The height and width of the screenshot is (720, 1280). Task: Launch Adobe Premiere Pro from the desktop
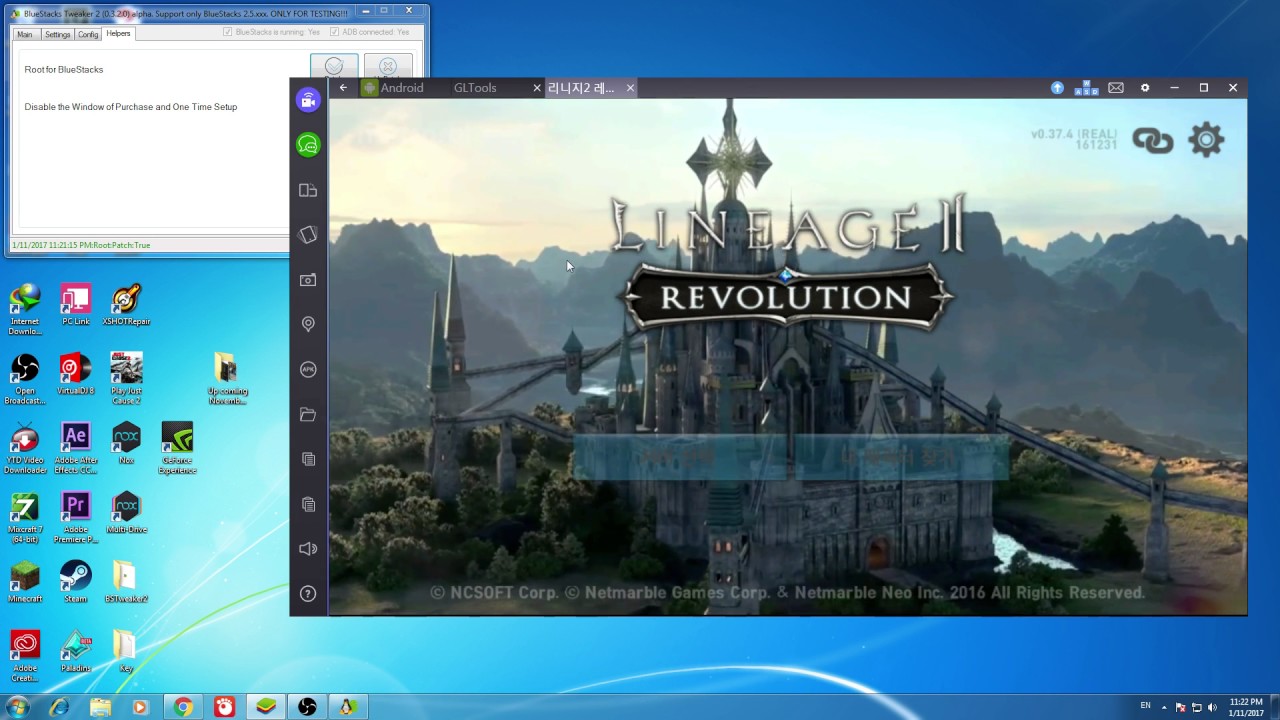point(75,517)
